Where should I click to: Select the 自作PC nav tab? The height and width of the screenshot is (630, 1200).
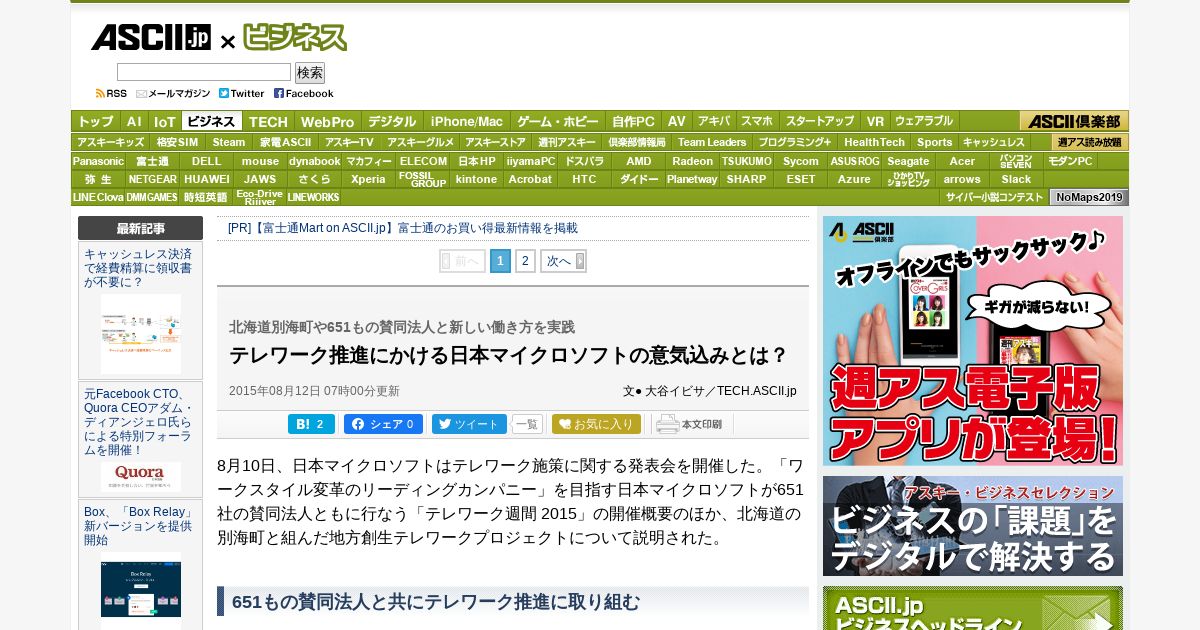pyautogui.click(x=633, y=121)
